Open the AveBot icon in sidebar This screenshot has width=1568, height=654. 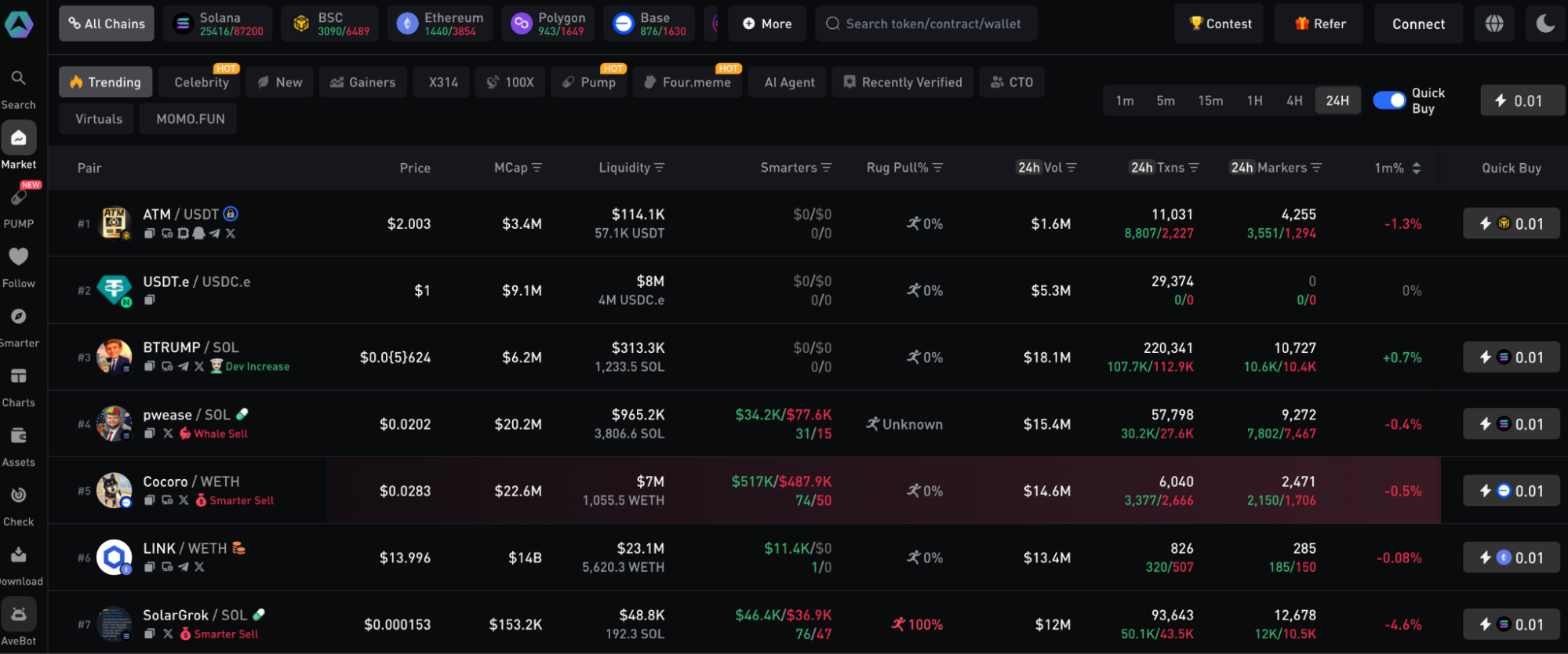pyautogui.click(x=19, y=615)
